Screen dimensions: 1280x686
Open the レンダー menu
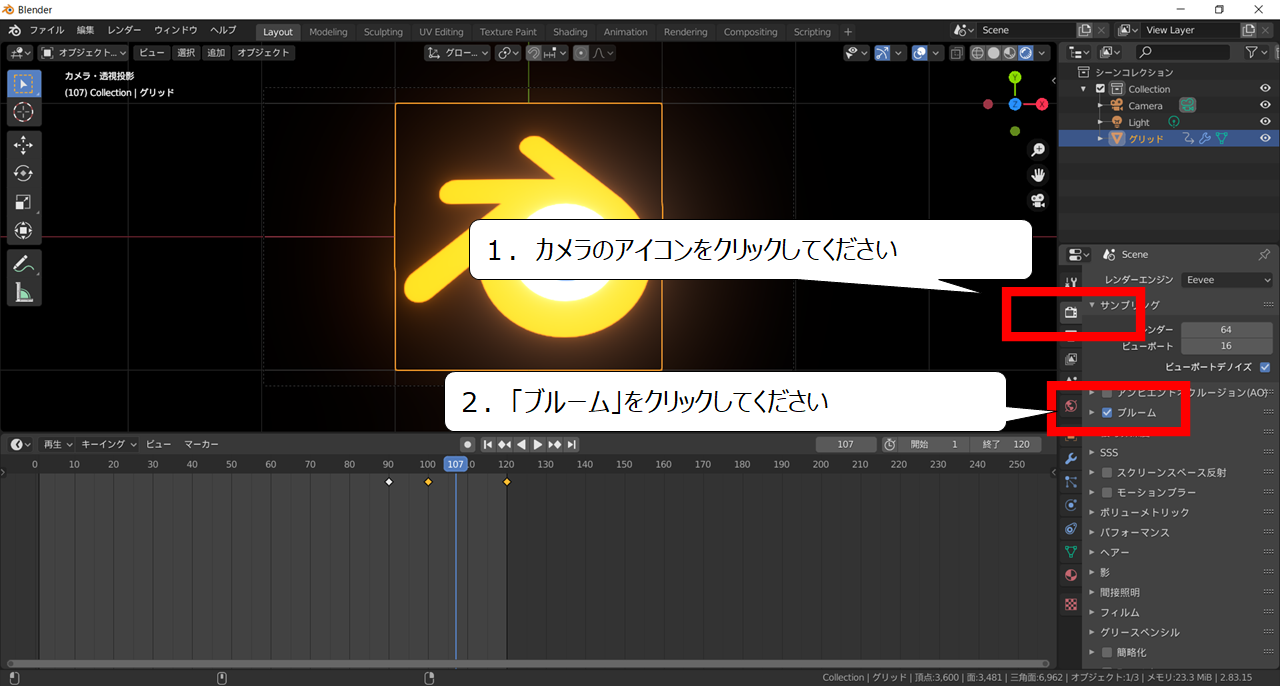coord(125,31)
